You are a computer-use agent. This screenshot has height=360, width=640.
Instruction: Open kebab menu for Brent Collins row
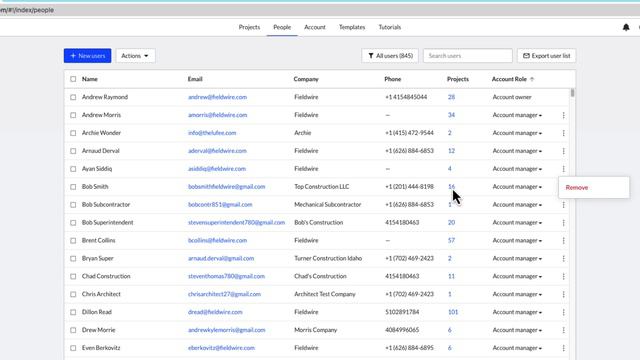coord(563,240)
